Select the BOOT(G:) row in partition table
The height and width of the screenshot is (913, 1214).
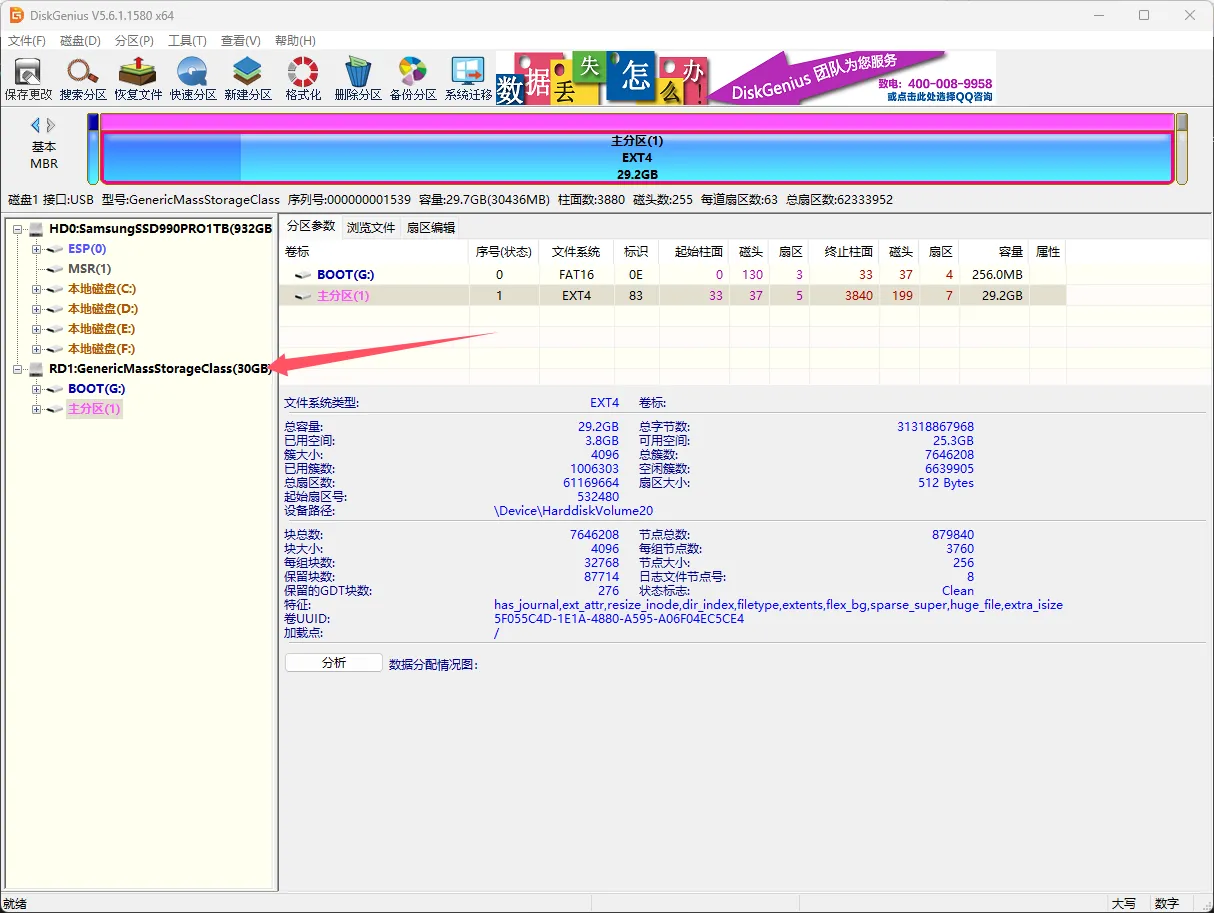click(345, 274)
